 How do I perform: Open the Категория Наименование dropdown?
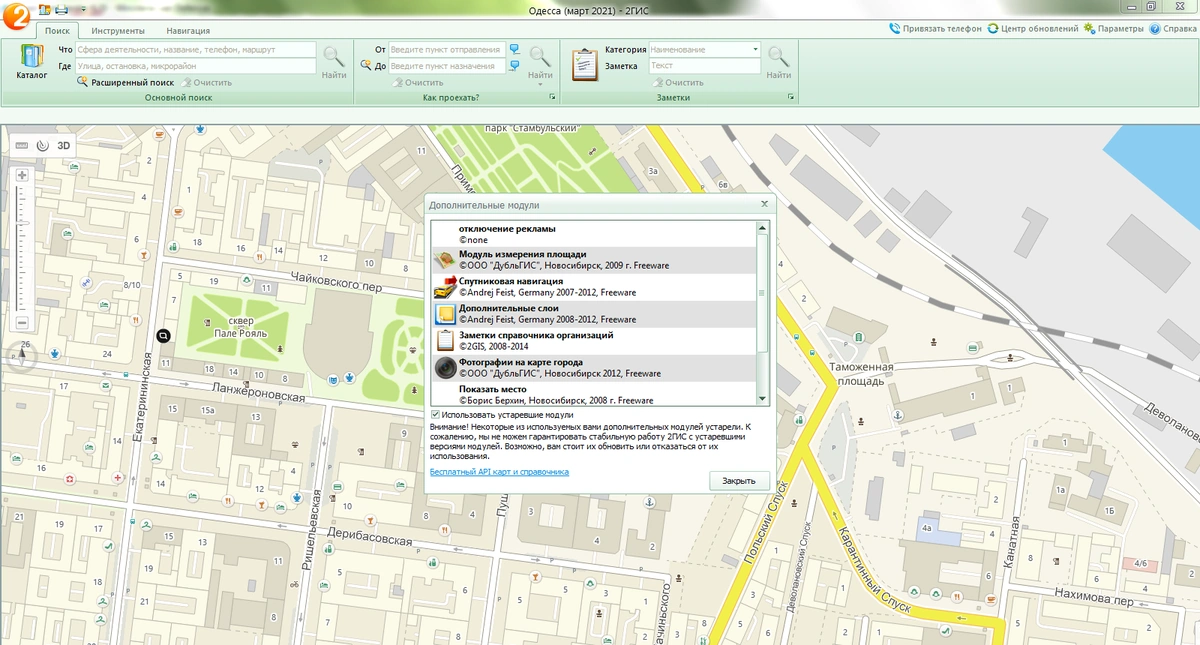[x=755, y=49]
